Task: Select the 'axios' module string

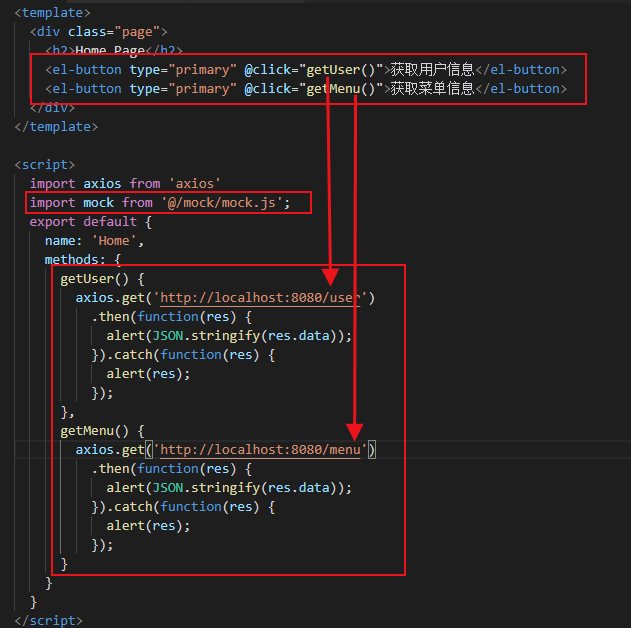Action: pos(194,184)
